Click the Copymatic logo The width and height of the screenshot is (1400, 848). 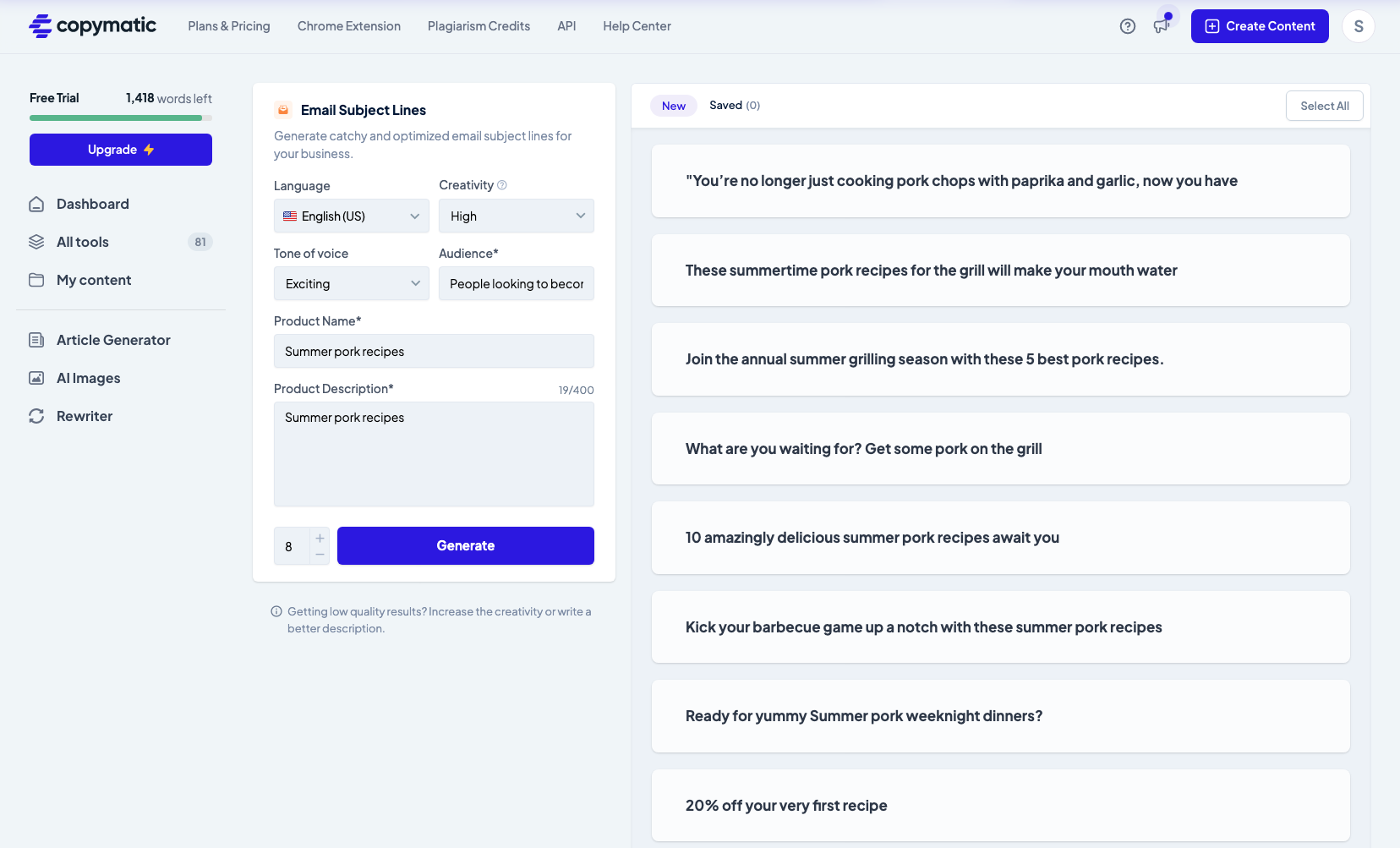[92, 26]
